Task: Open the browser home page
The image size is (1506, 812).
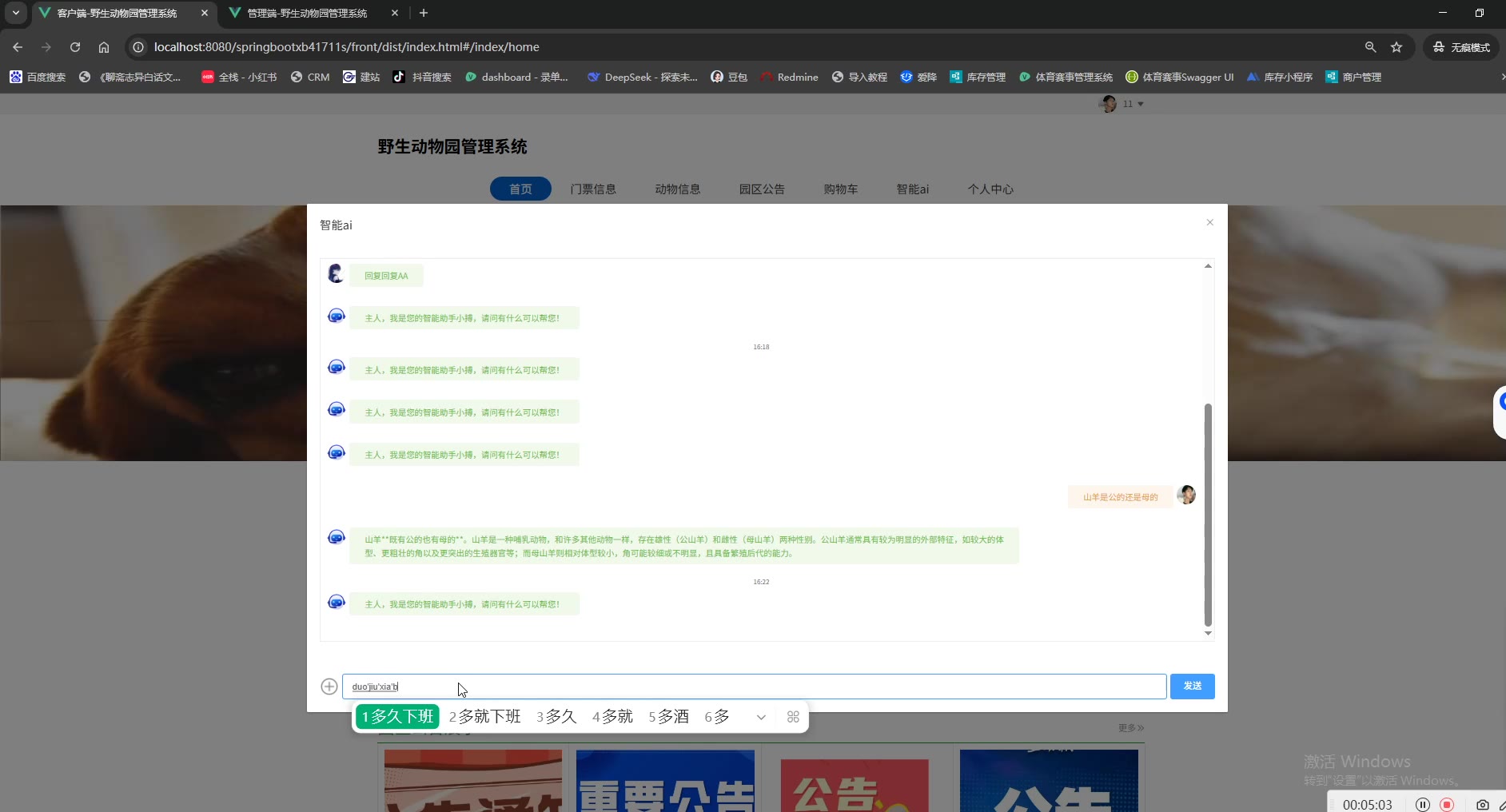Action: [104, 47]
